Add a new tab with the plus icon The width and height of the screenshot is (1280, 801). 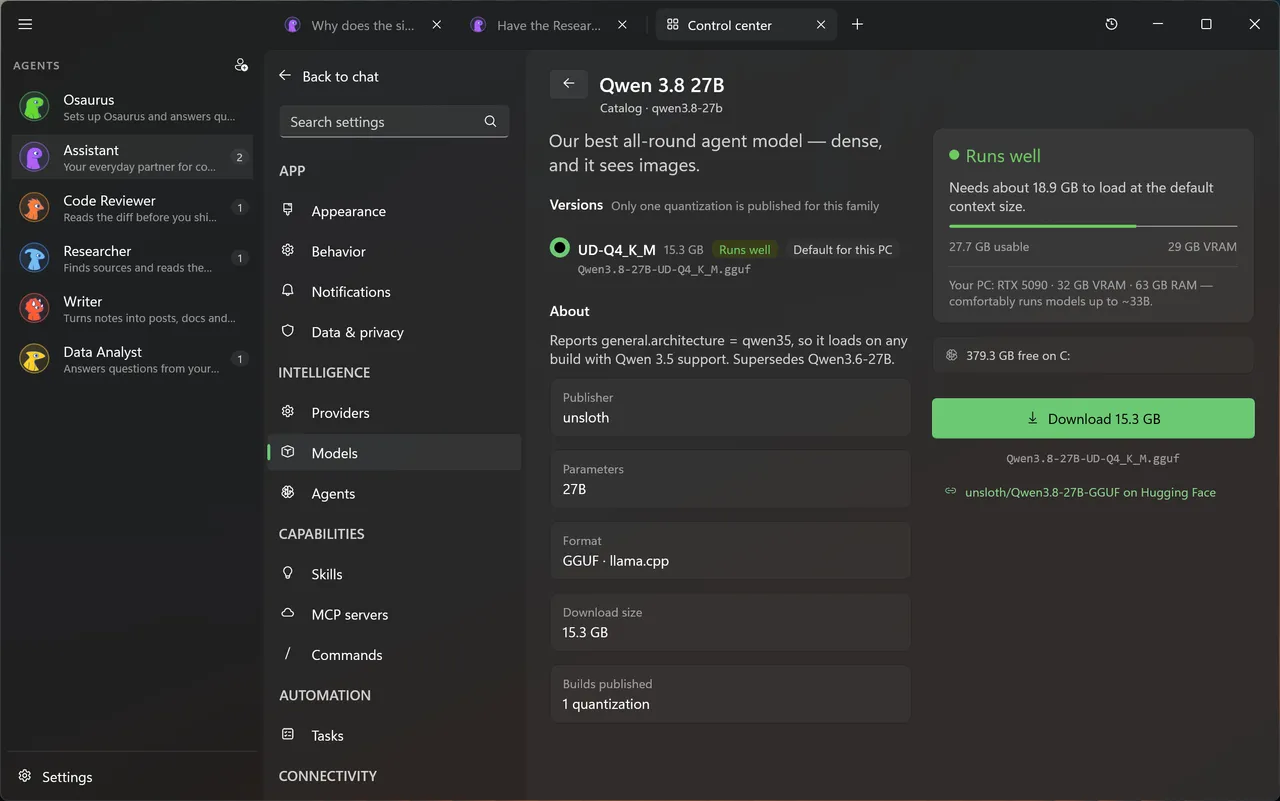click(x=857, y=24)
